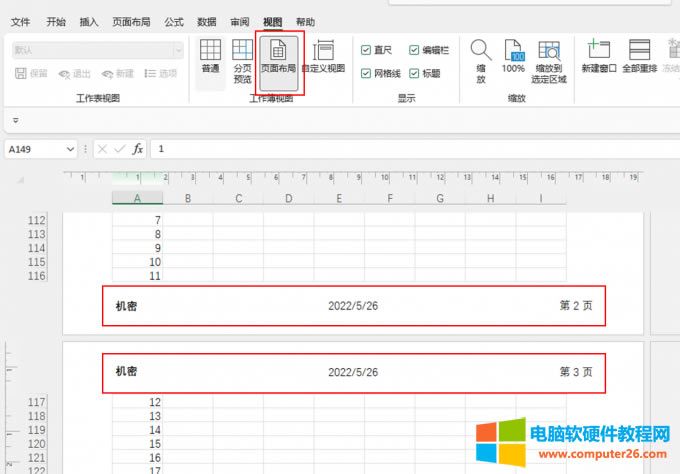680x474 pixels.
Task: Click the Insert Function fx icon
Action: click(138, 149)
